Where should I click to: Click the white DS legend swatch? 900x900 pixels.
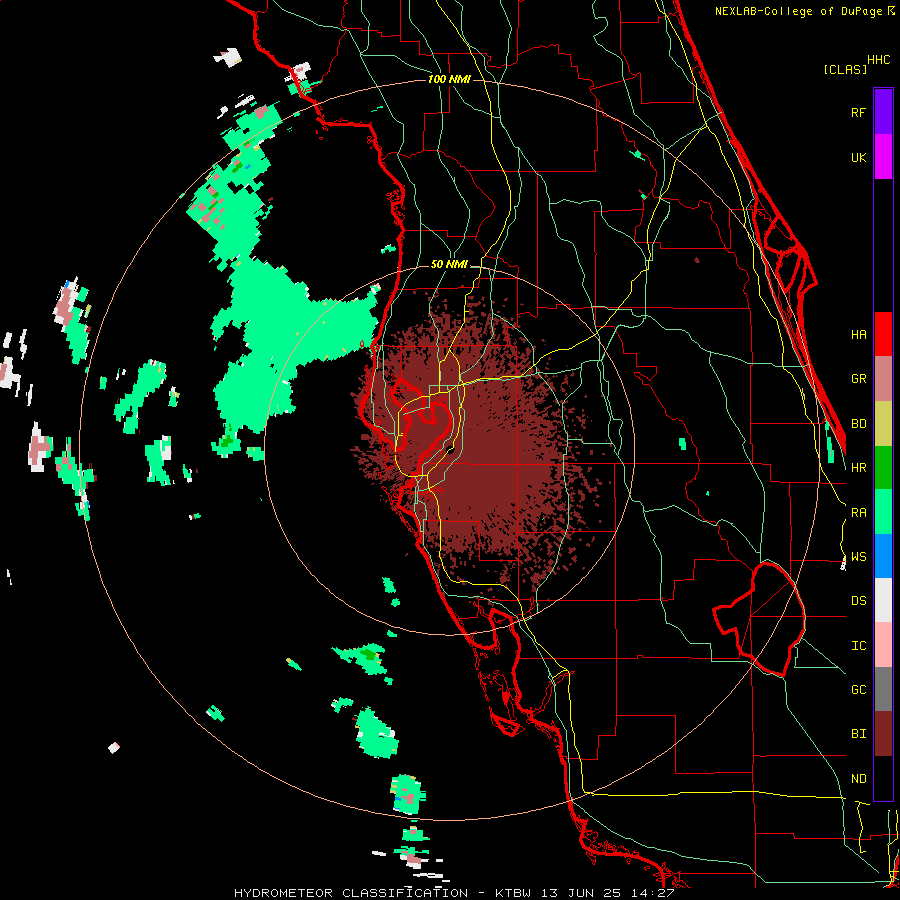[x=883, y=600]
